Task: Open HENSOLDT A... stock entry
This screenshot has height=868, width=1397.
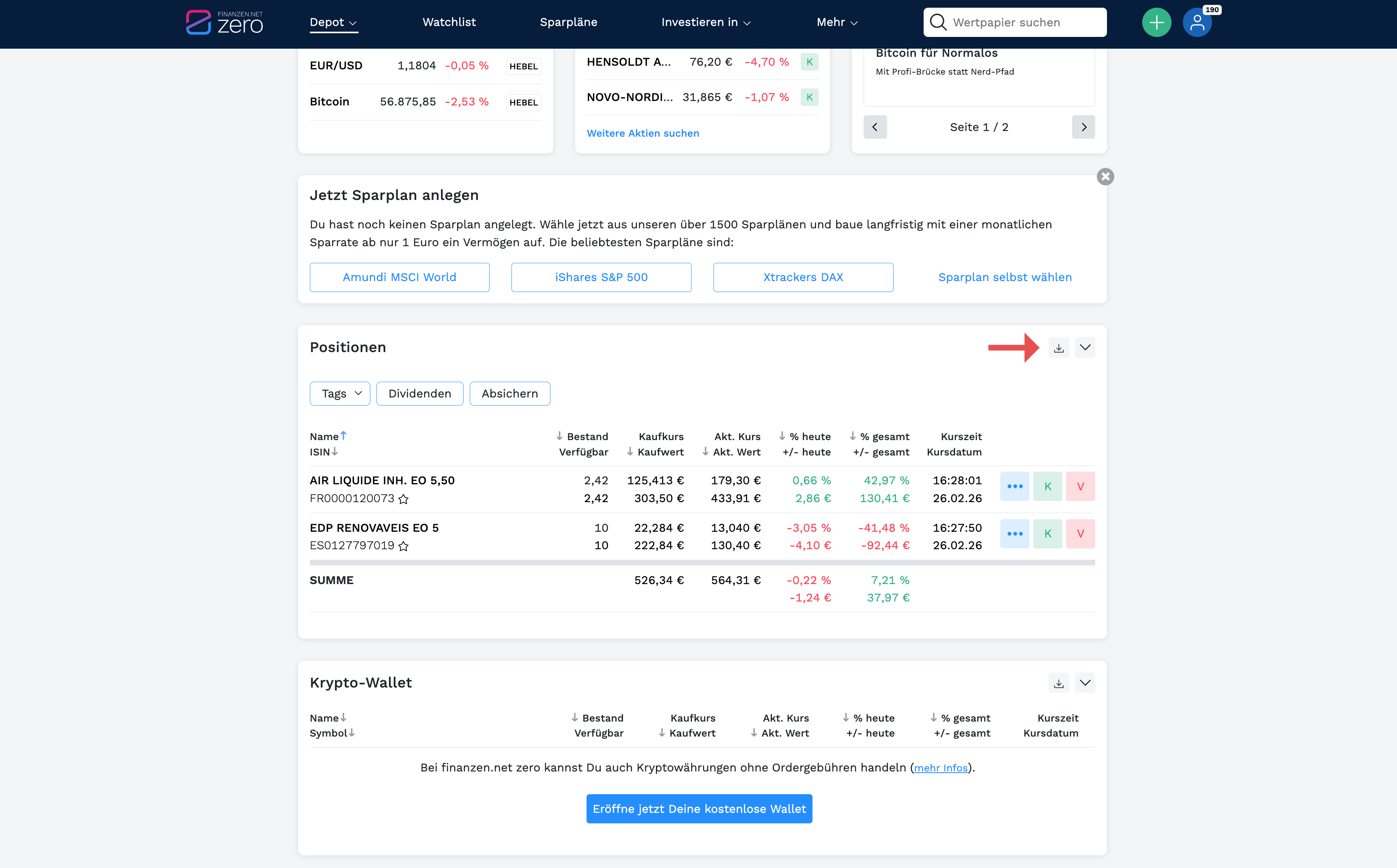Action: point(628,62)
